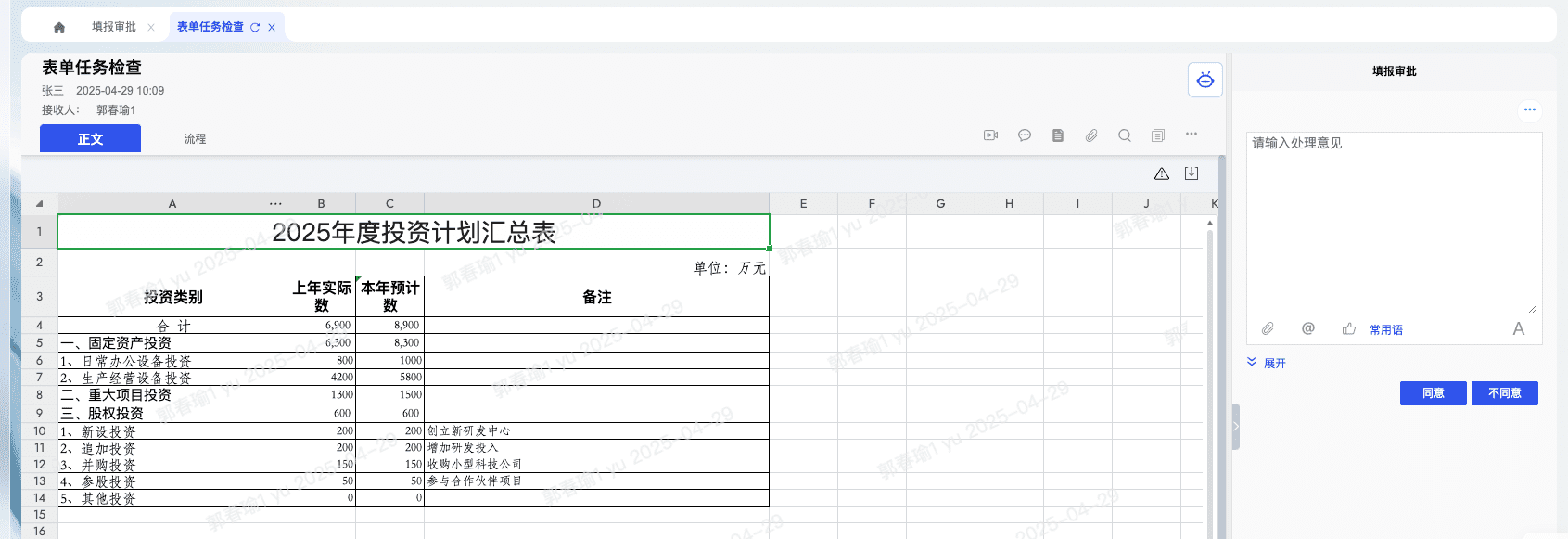Click the export download sheet icon
Viewport: 1568px width, 539px height.
1192,173
